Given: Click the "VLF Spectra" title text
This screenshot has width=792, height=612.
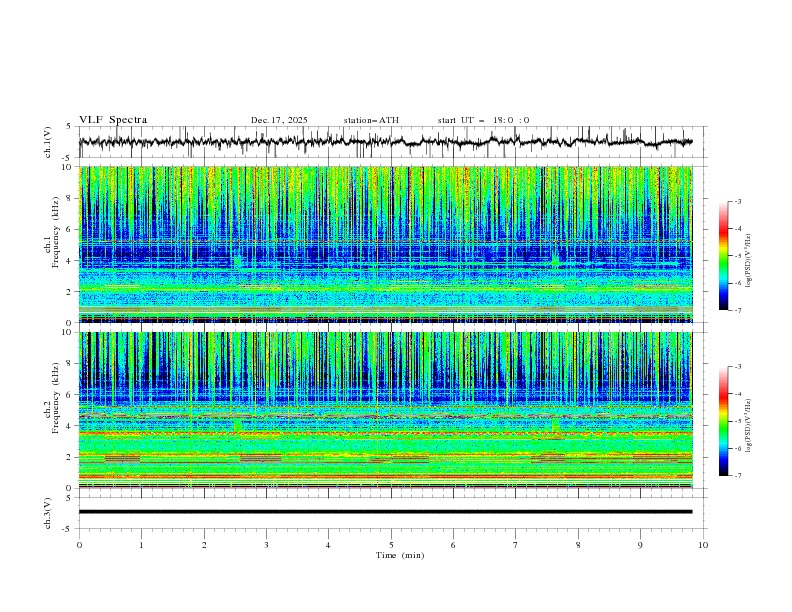Looking at the screenshot, I should [x=113, y=120].
